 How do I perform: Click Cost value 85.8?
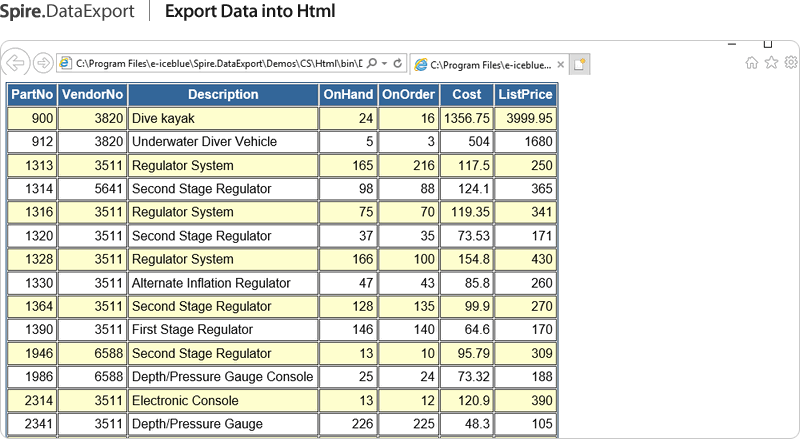466,283
